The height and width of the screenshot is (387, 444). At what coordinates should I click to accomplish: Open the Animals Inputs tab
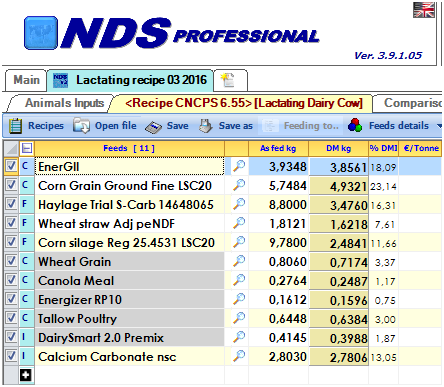point(64,103)
